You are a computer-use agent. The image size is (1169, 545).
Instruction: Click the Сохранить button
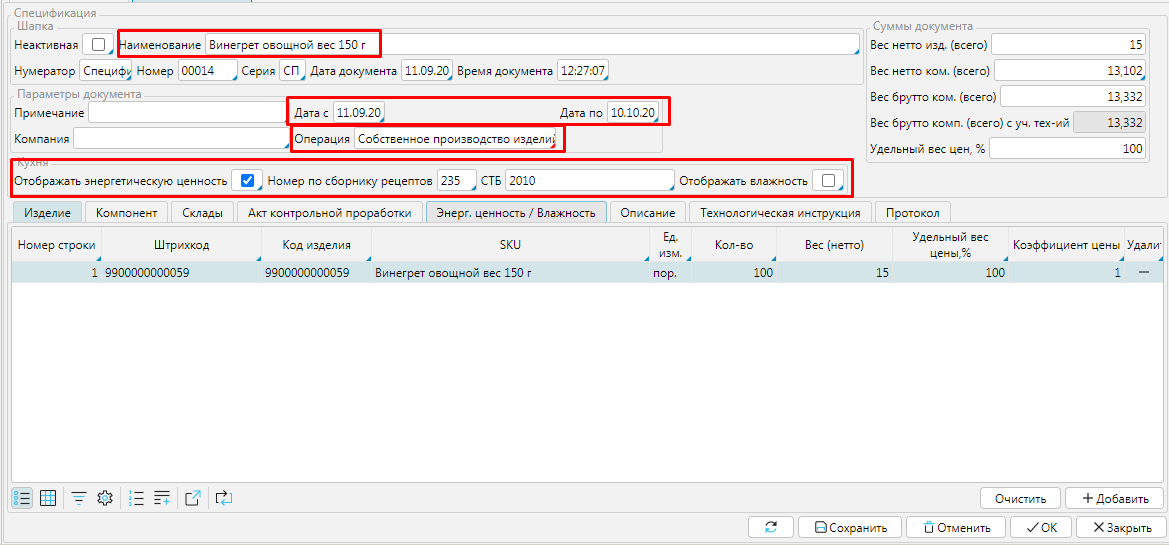pos(850,528)
